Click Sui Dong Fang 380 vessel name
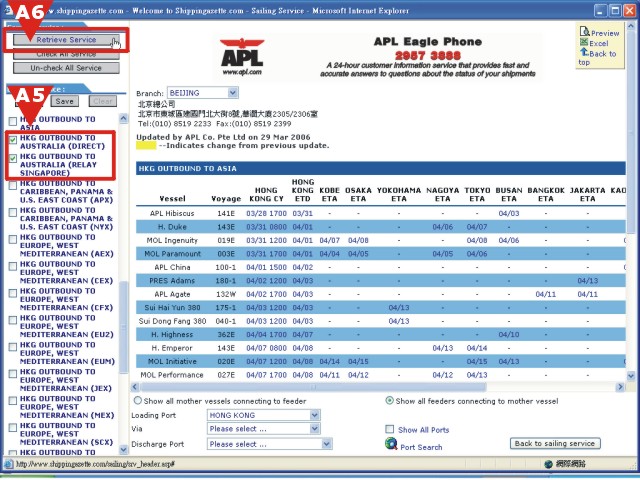 pyautogui.click(x=172, y=321)
